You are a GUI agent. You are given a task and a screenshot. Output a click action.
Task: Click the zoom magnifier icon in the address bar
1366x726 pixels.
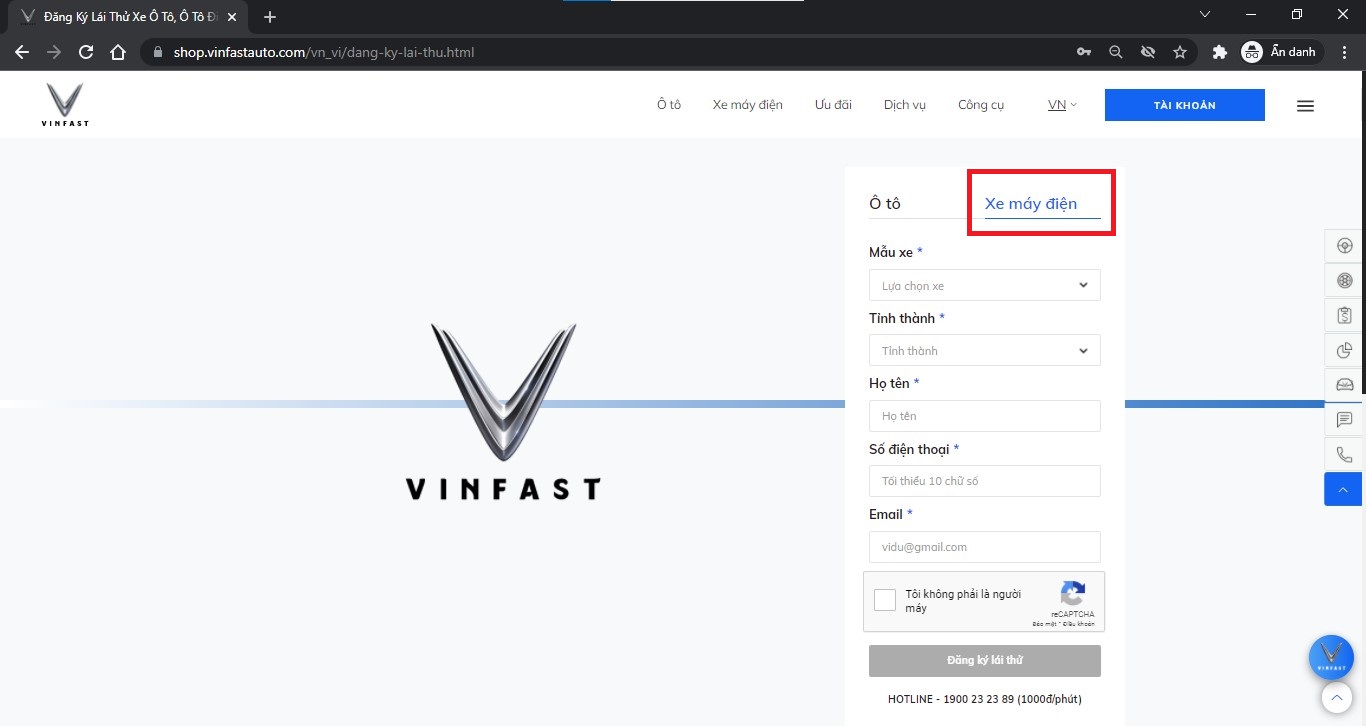click(x=1116, y=52)
